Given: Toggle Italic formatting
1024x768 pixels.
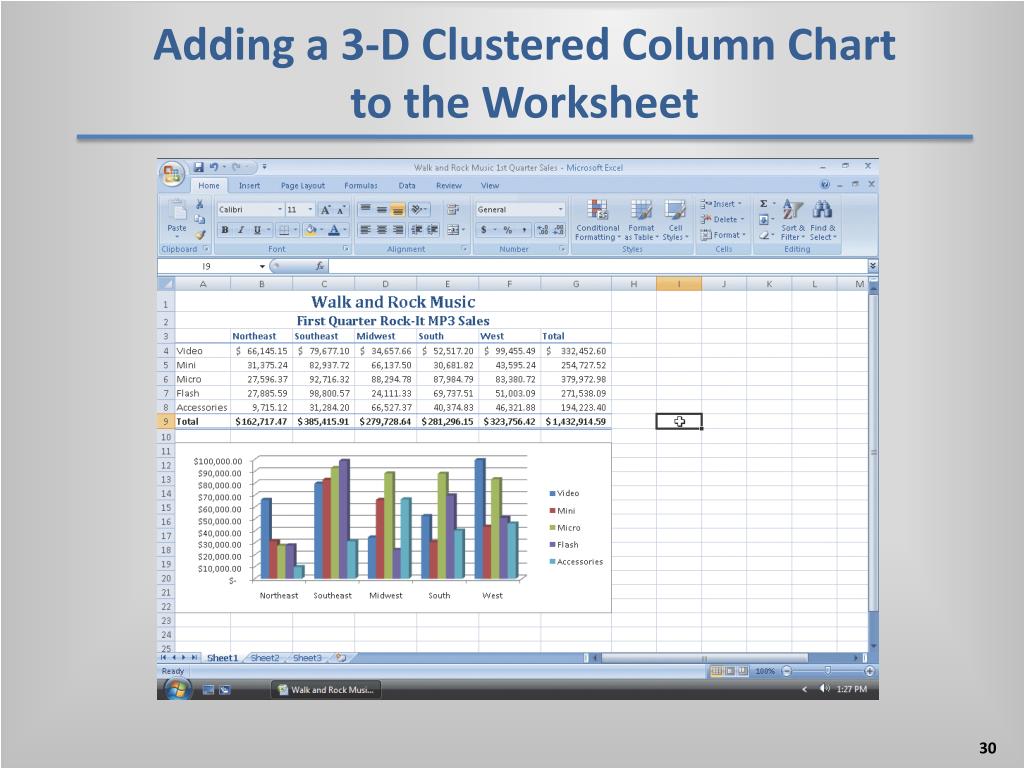Looking at the screenshot, I should point(241,230).
